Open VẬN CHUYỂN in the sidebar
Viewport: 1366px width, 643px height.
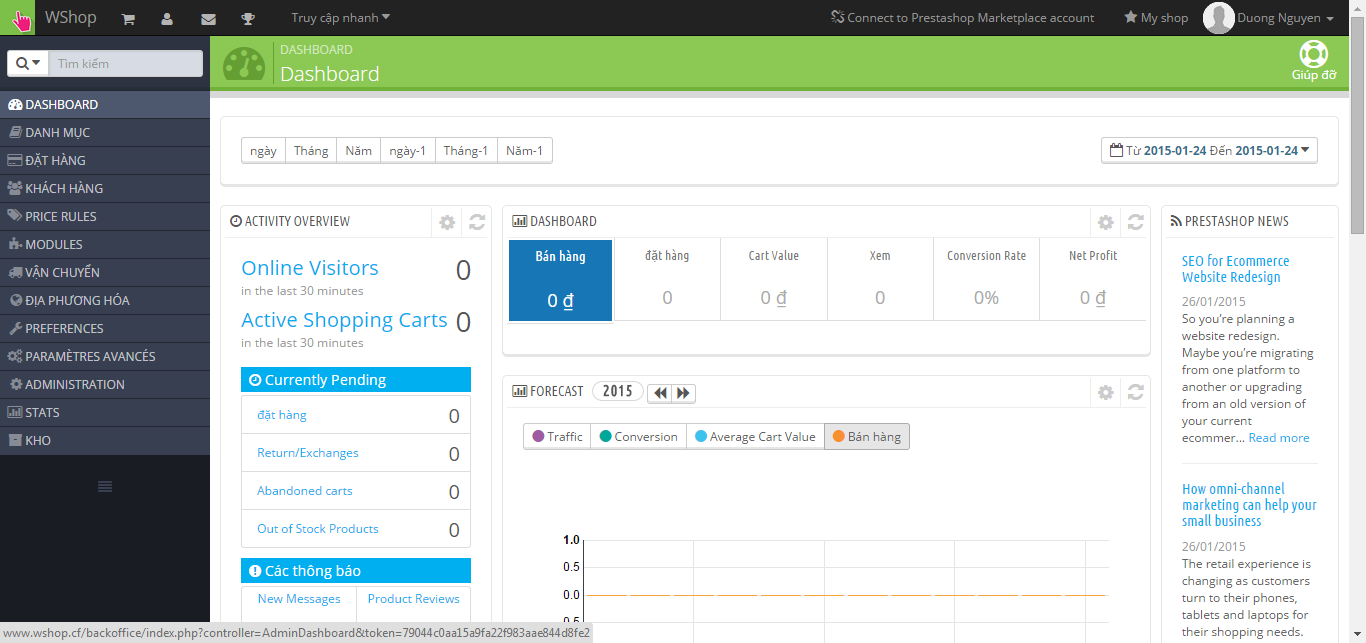(x=105, y=272)
